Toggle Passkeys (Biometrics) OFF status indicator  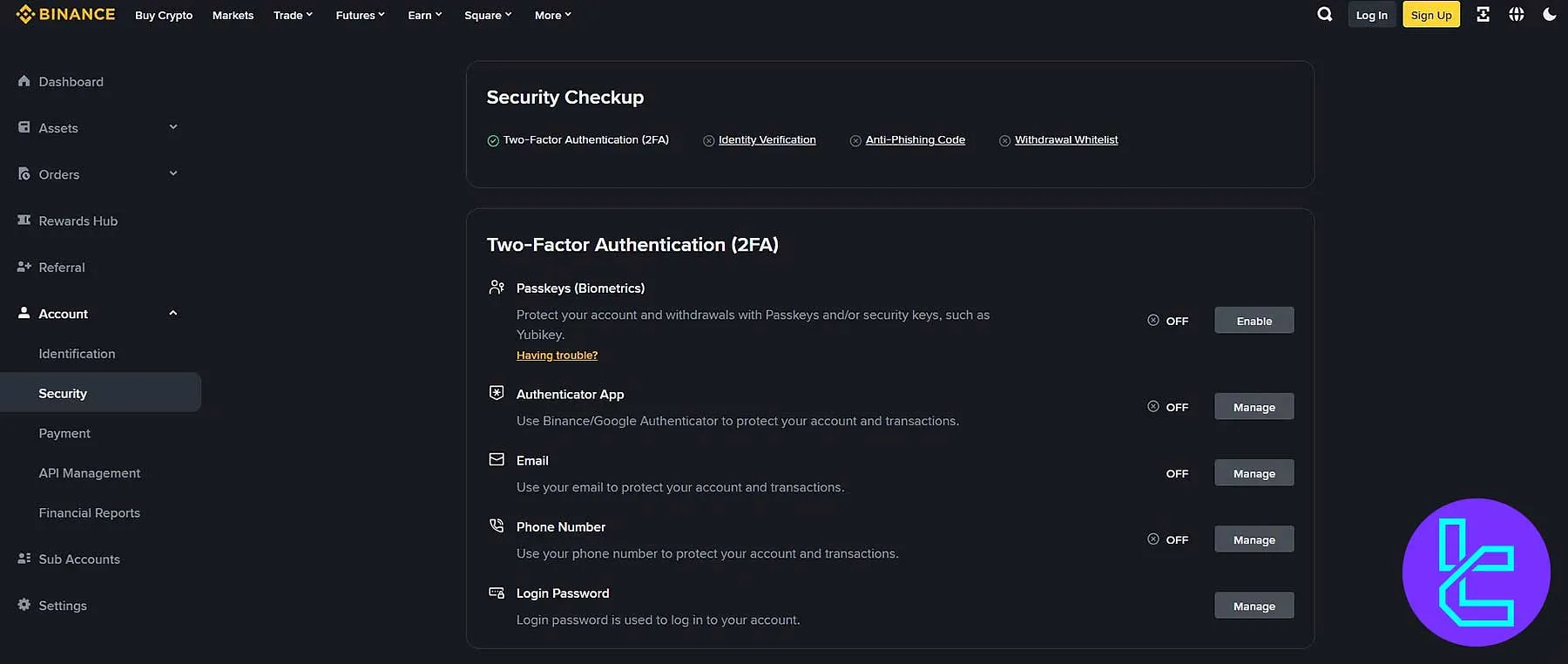(x=1167, y=320)
